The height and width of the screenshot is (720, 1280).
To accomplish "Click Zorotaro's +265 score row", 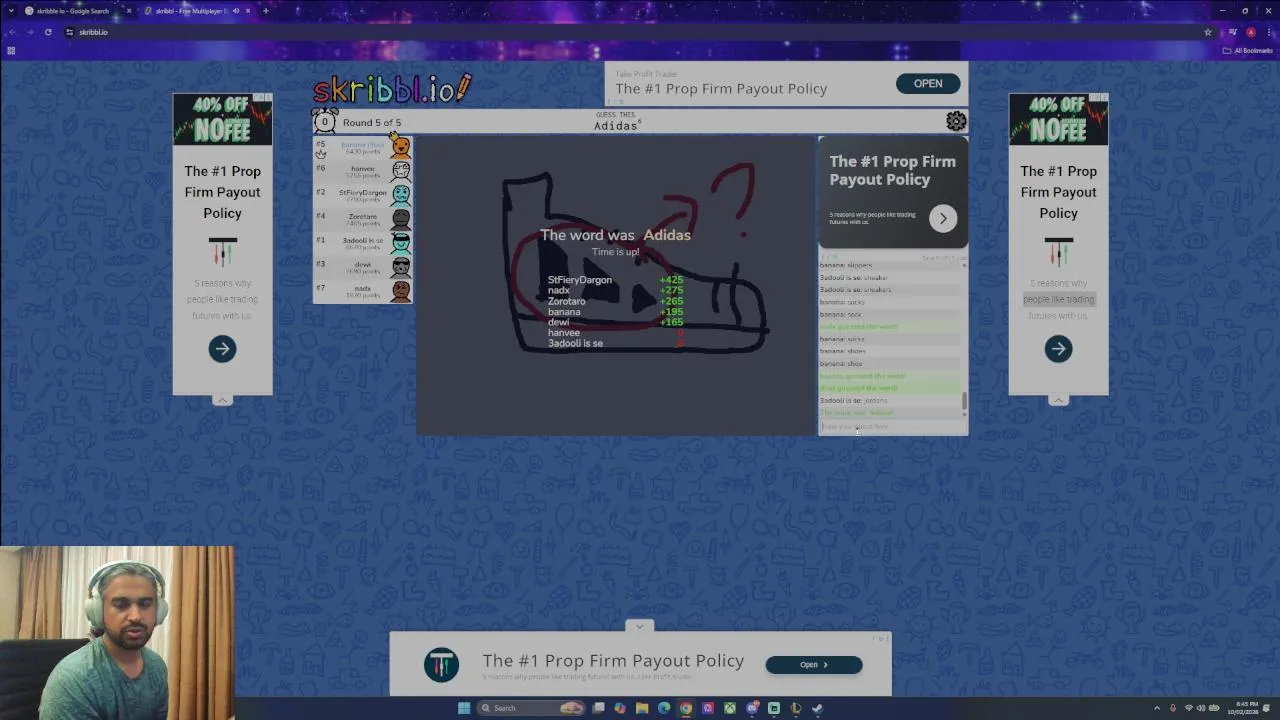I will pyautogui.click(x=615, y=301).
